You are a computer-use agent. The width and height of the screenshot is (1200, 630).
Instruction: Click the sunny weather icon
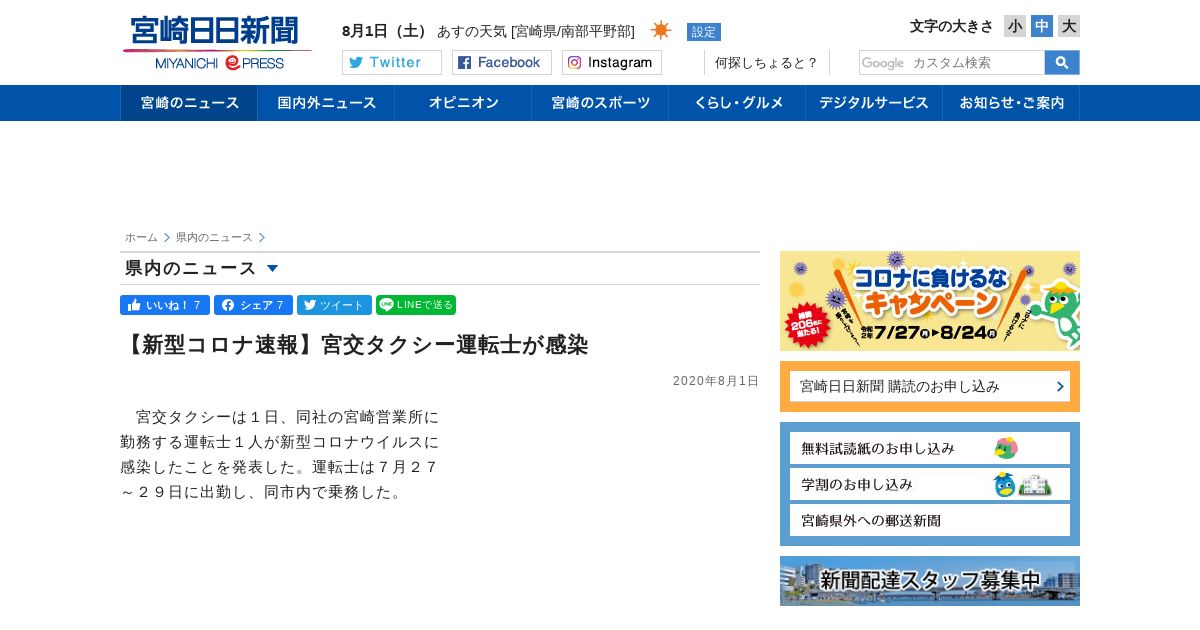tap(661, 30)
